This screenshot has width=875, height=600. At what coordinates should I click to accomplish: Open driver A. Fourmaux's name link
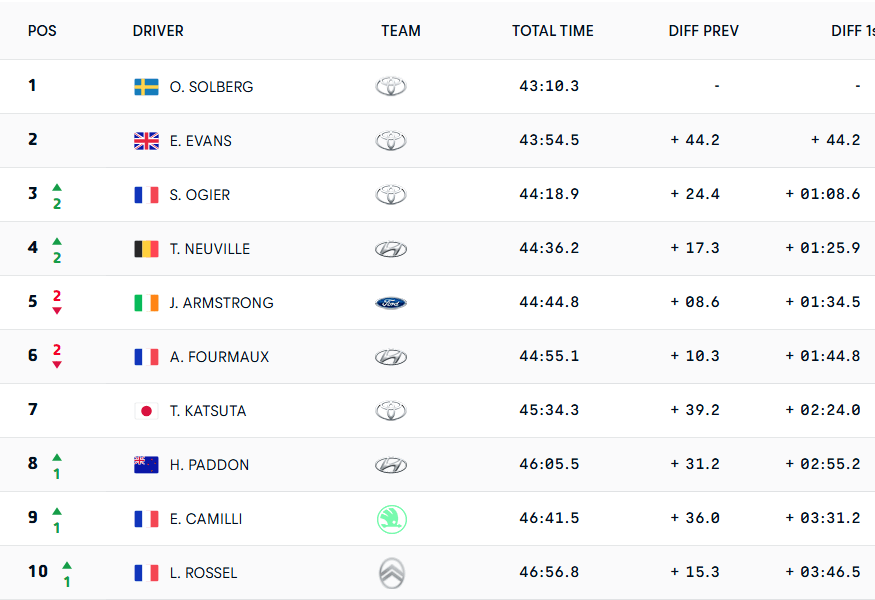coord(219,357)
